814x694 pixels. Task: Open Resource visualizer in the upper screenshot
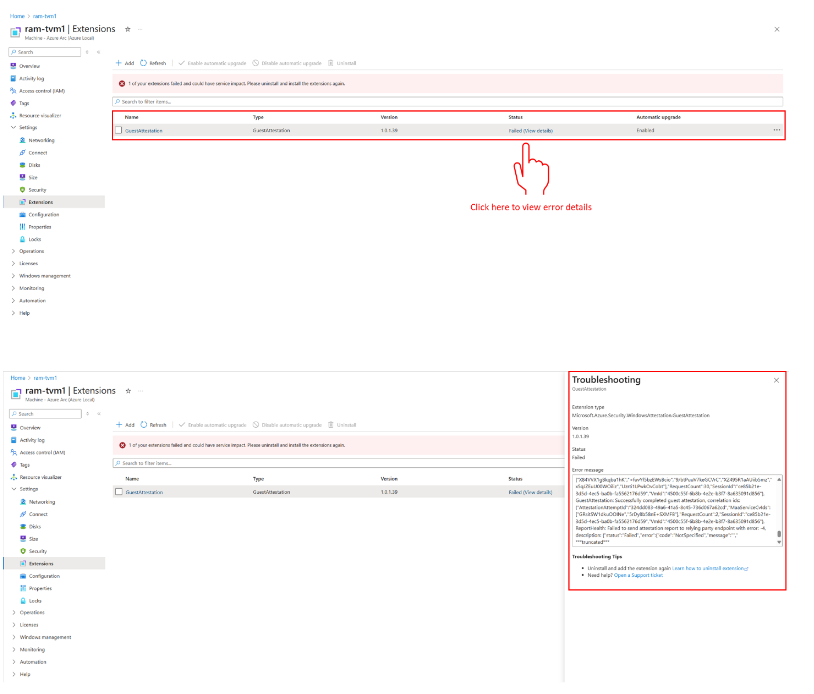point(40,116)
